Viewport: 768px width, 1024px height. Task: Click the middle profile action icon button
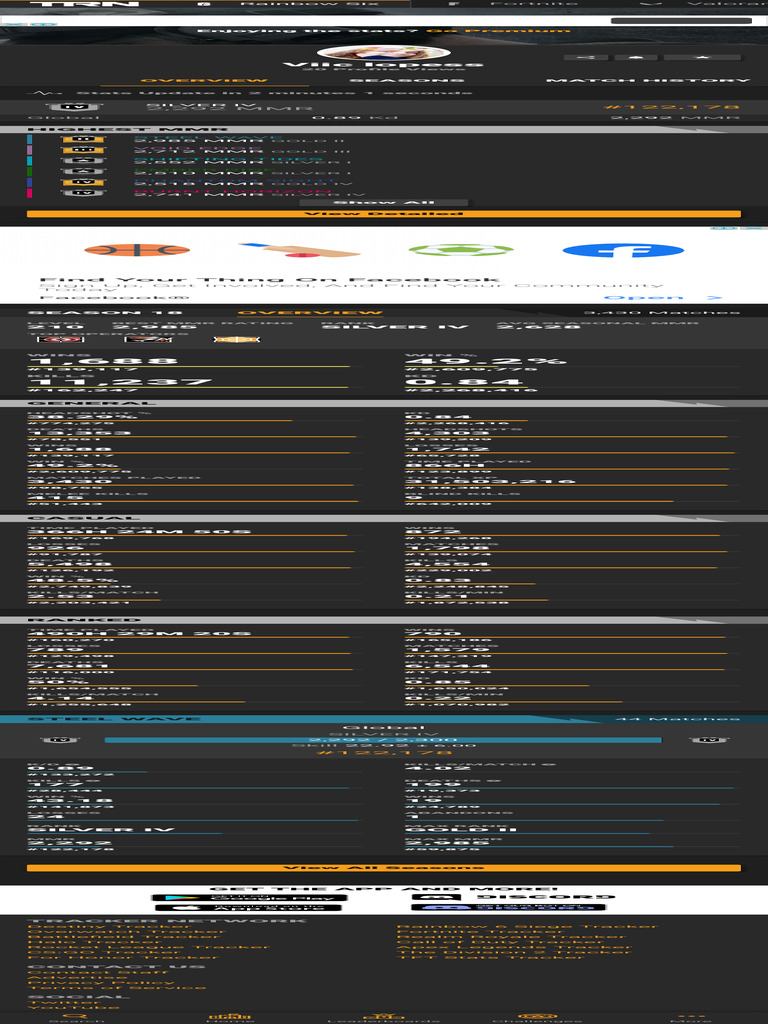[x=636, y=57]
